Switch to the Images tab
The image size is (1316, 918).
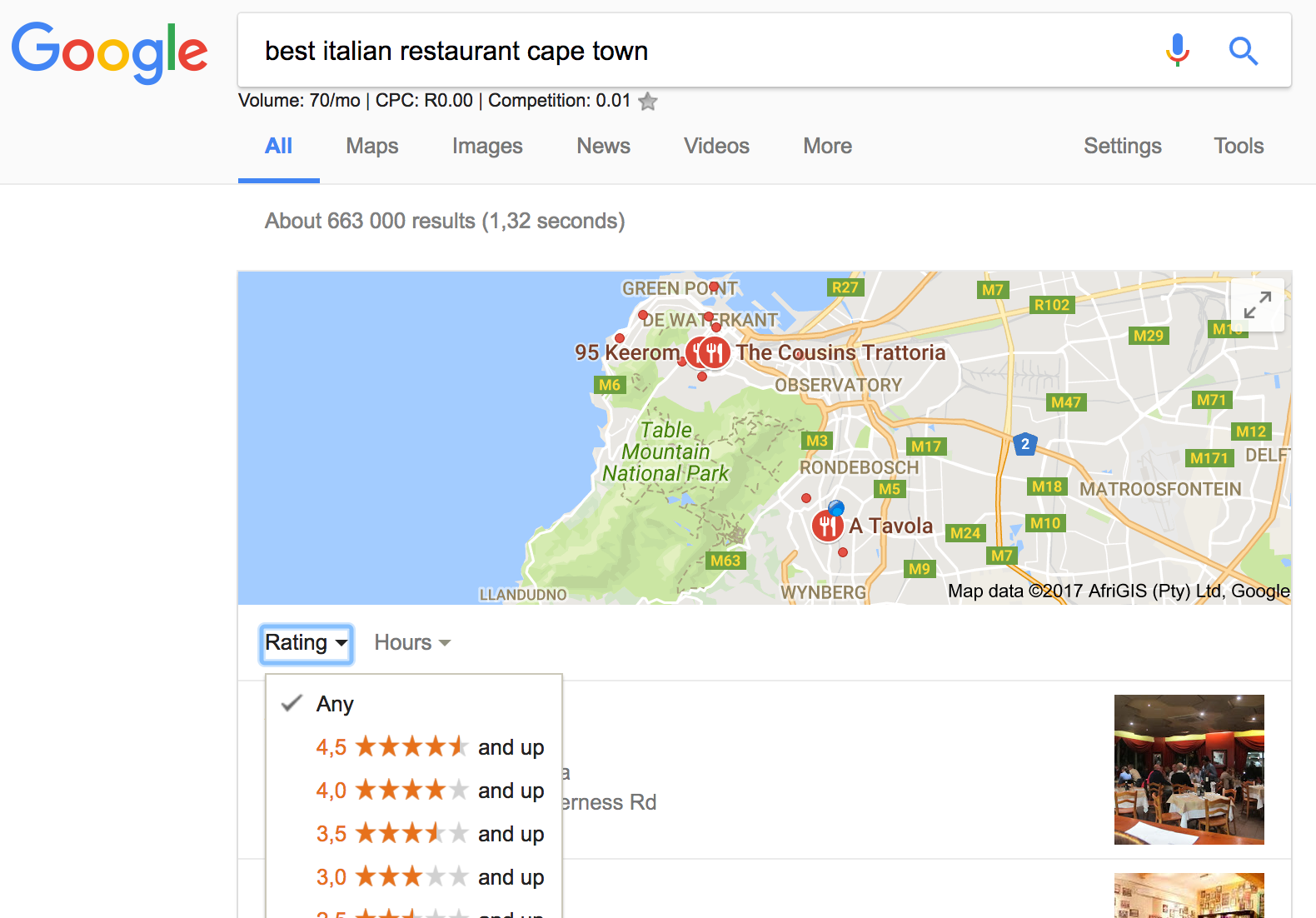(x=487, y=147)
